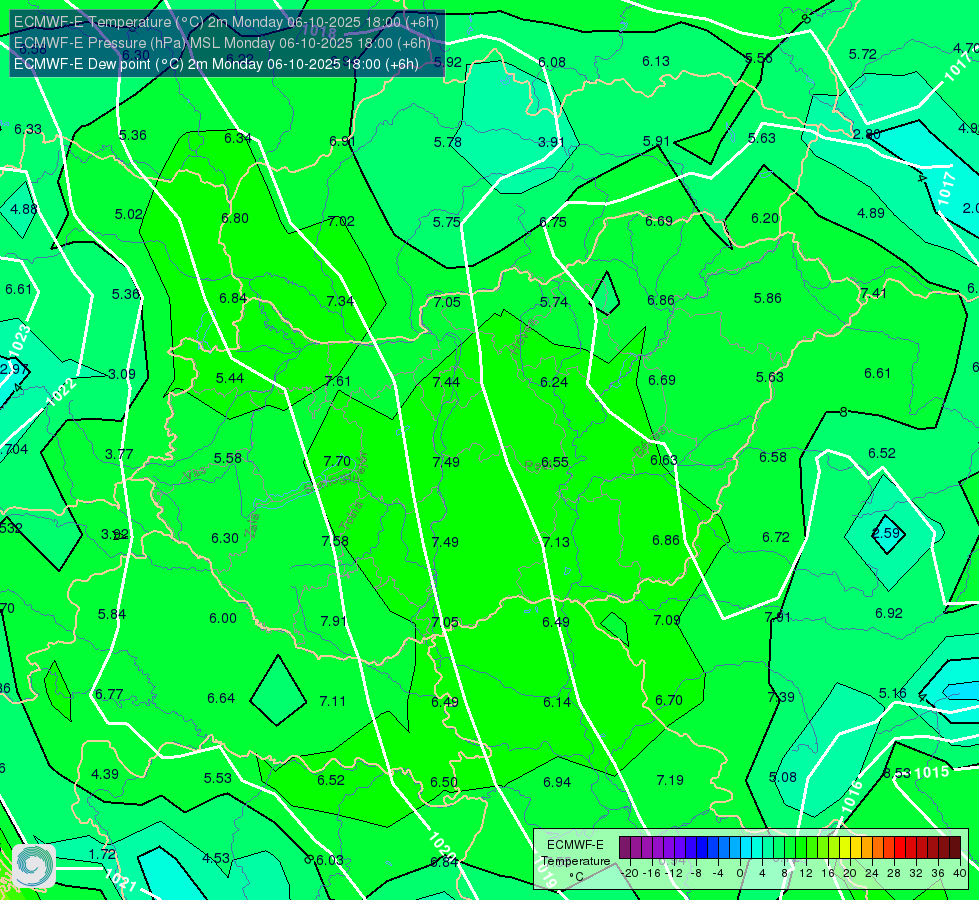The height and width of the screenshot is (900, 979).
Task: Select the ECMWF-E Temperature 2m layer title
Action: 226,22
